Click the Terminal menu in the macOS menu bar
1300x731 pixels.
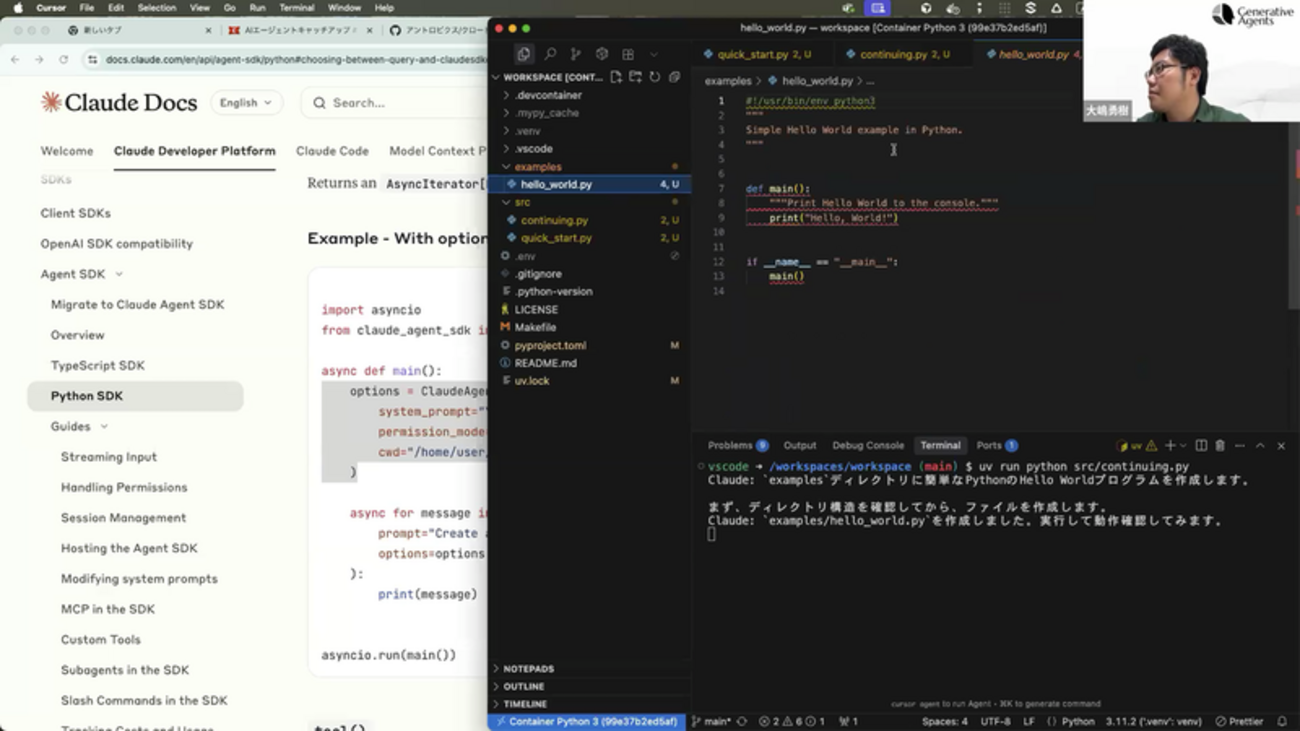pyautogui.click(x=296, y=7)
